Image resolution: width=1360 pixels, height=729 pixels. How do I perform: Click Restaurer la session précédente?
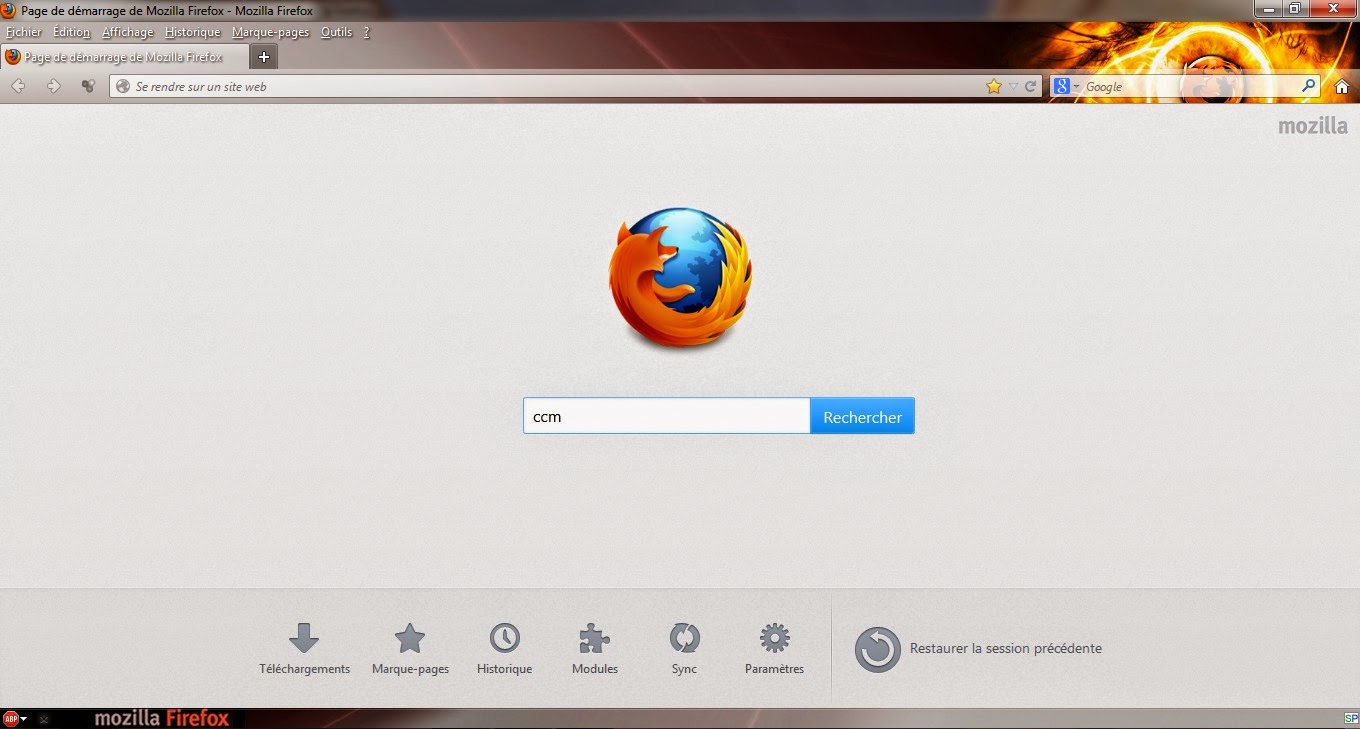coord(978,649)
